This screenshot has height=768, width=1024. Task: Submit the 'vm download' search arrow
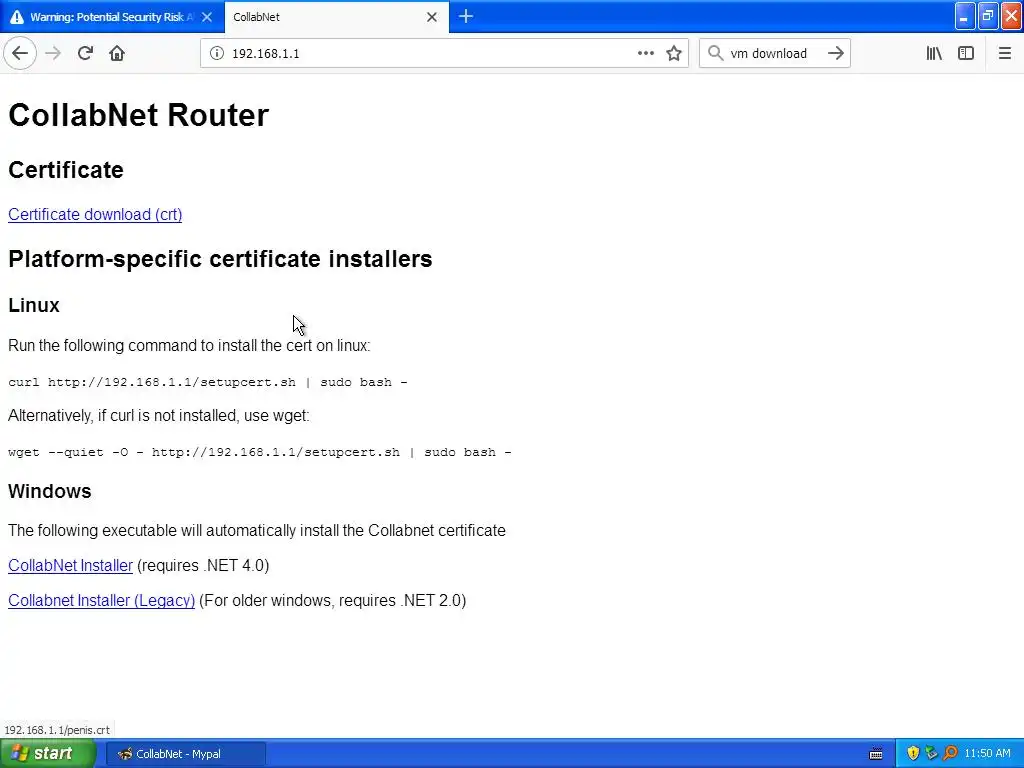pyautogui.click(x=835, y=54)
